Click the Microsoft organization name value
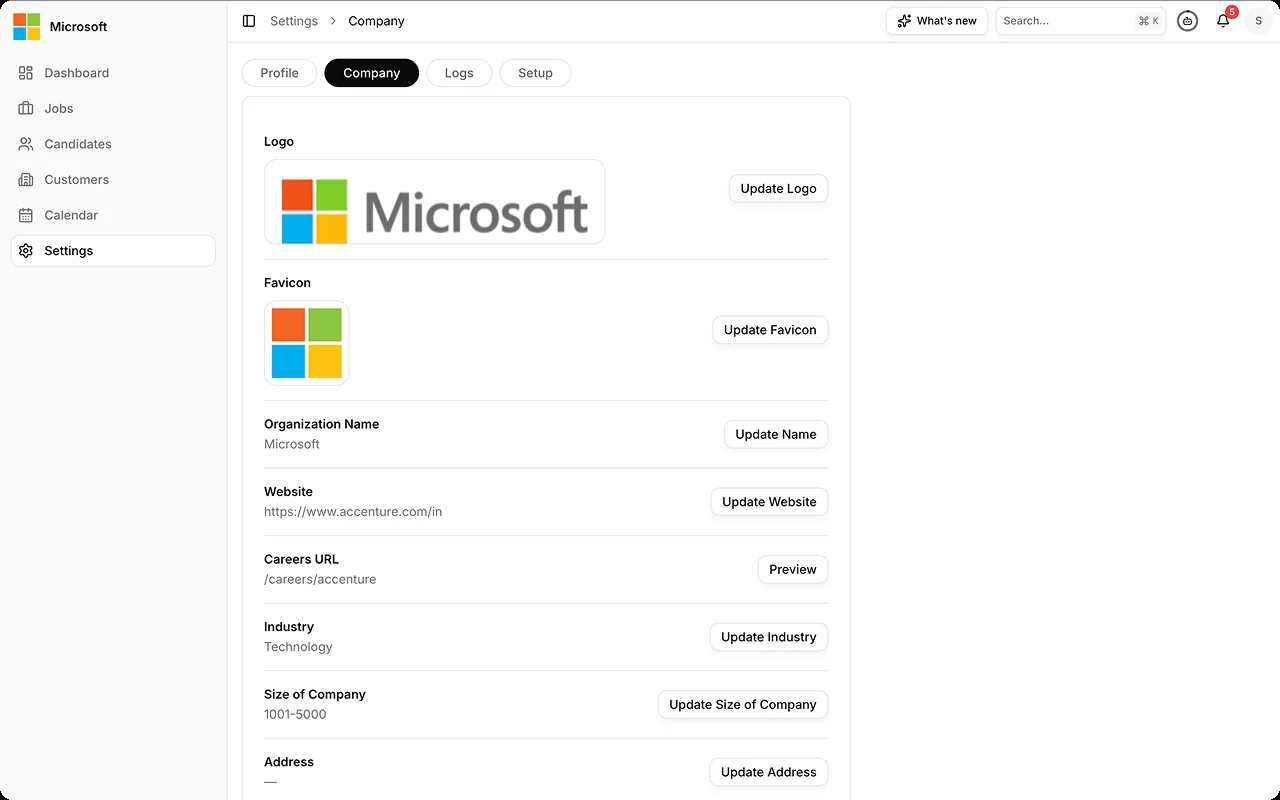 [292, 444]
